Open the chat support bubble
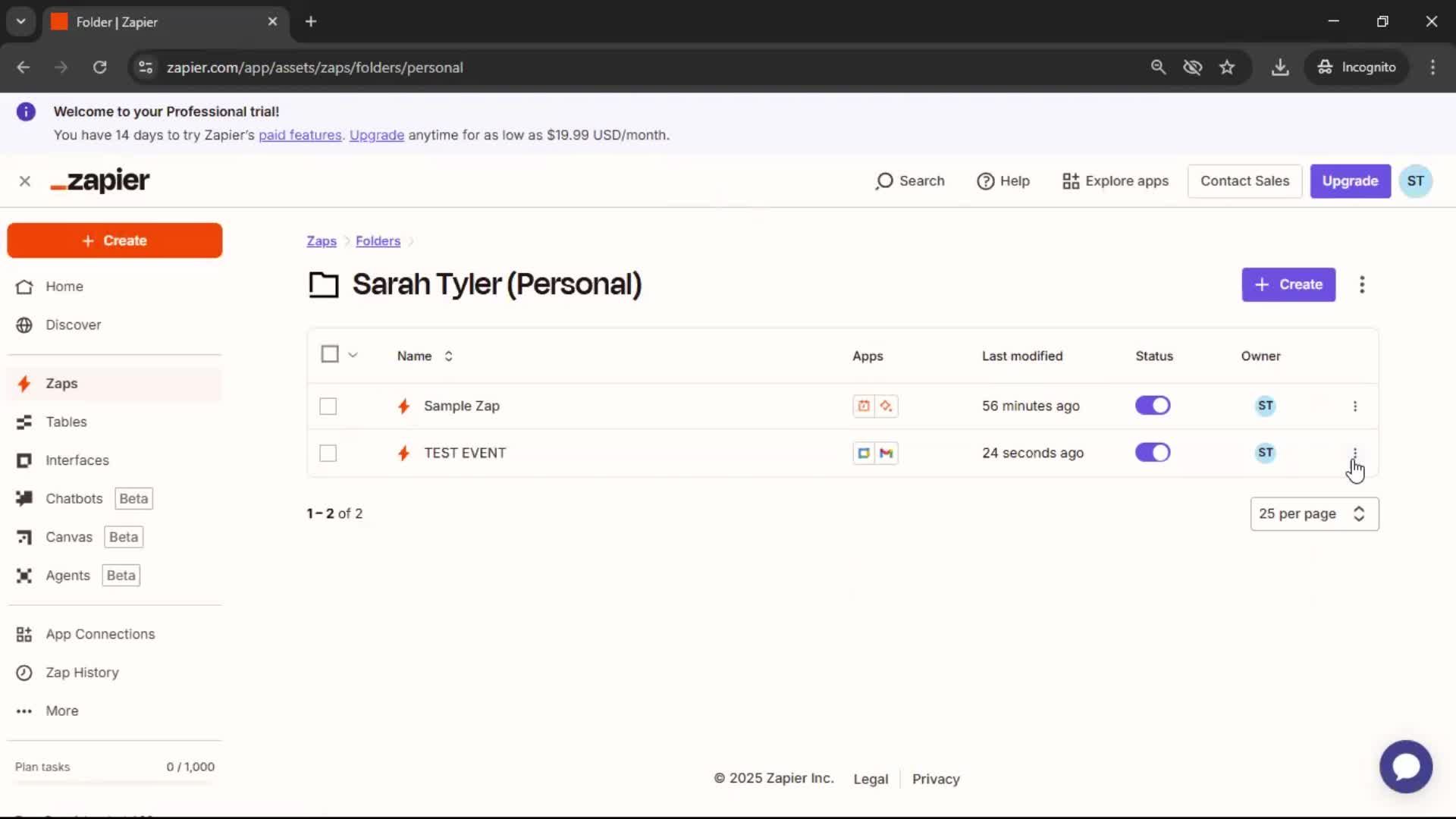 tap(1405, 767)
